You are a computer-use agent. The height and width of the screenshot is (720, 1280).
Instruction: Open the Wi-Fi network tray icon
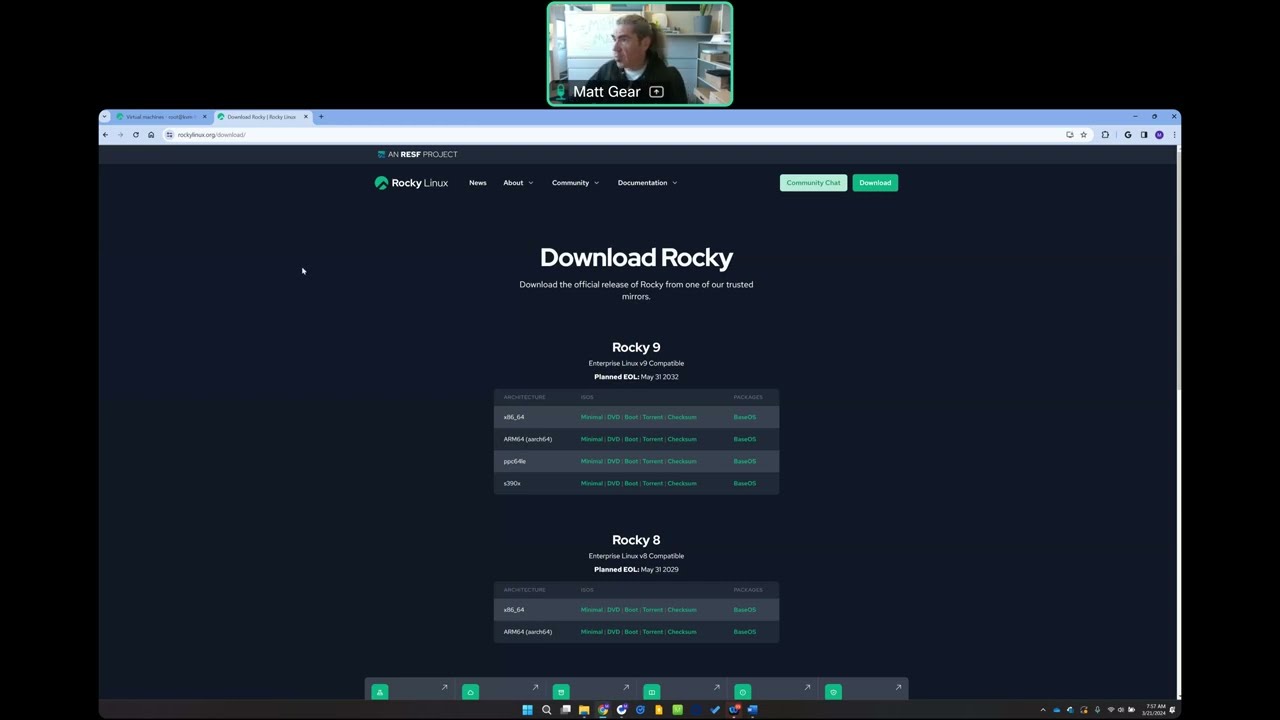[1110, 710]
